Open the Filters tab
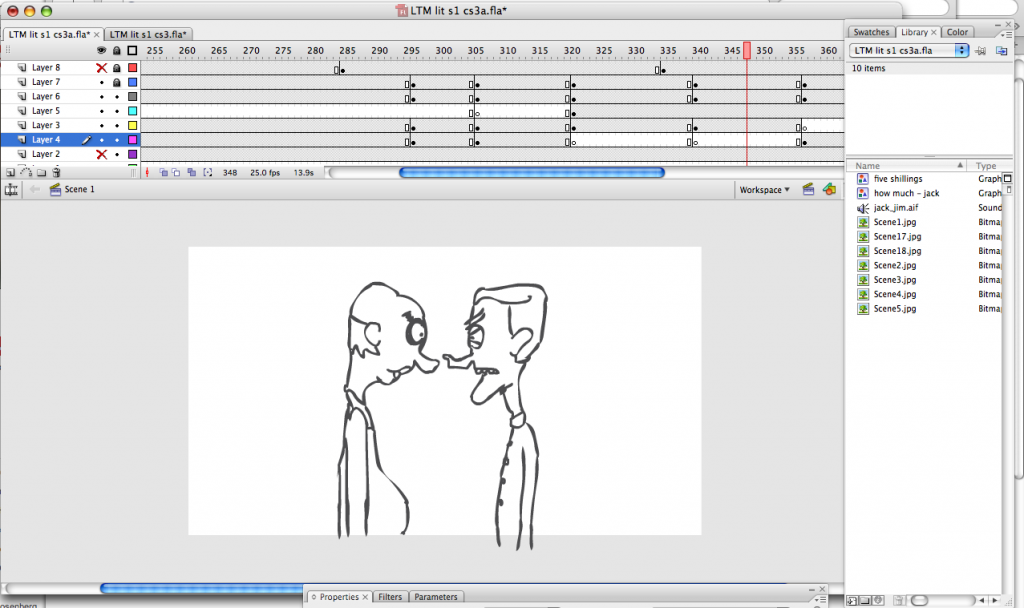This screenshot has width=1024, height=608. 390,597
